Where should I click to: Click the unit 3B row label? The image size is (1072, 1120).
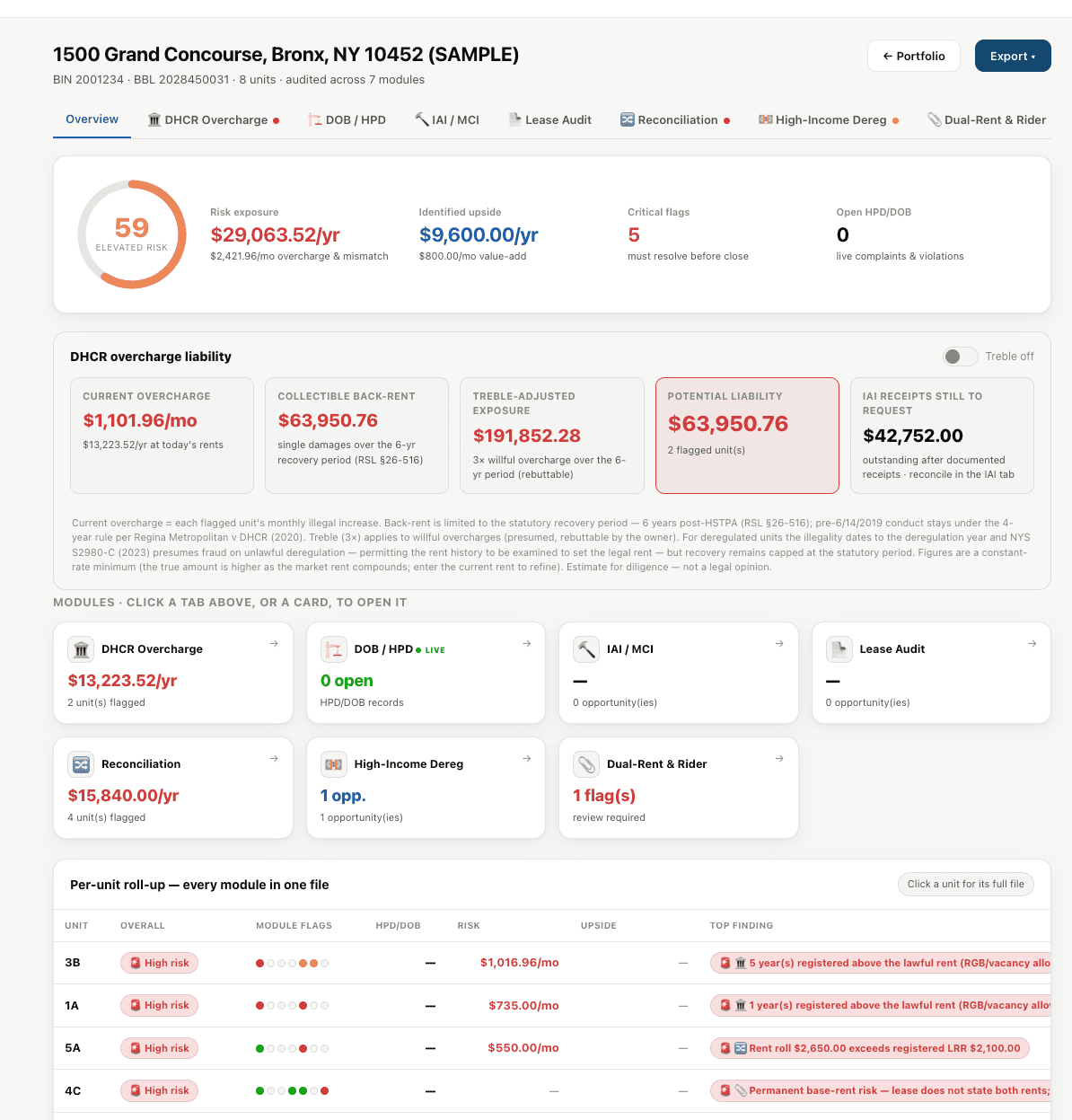73,963
